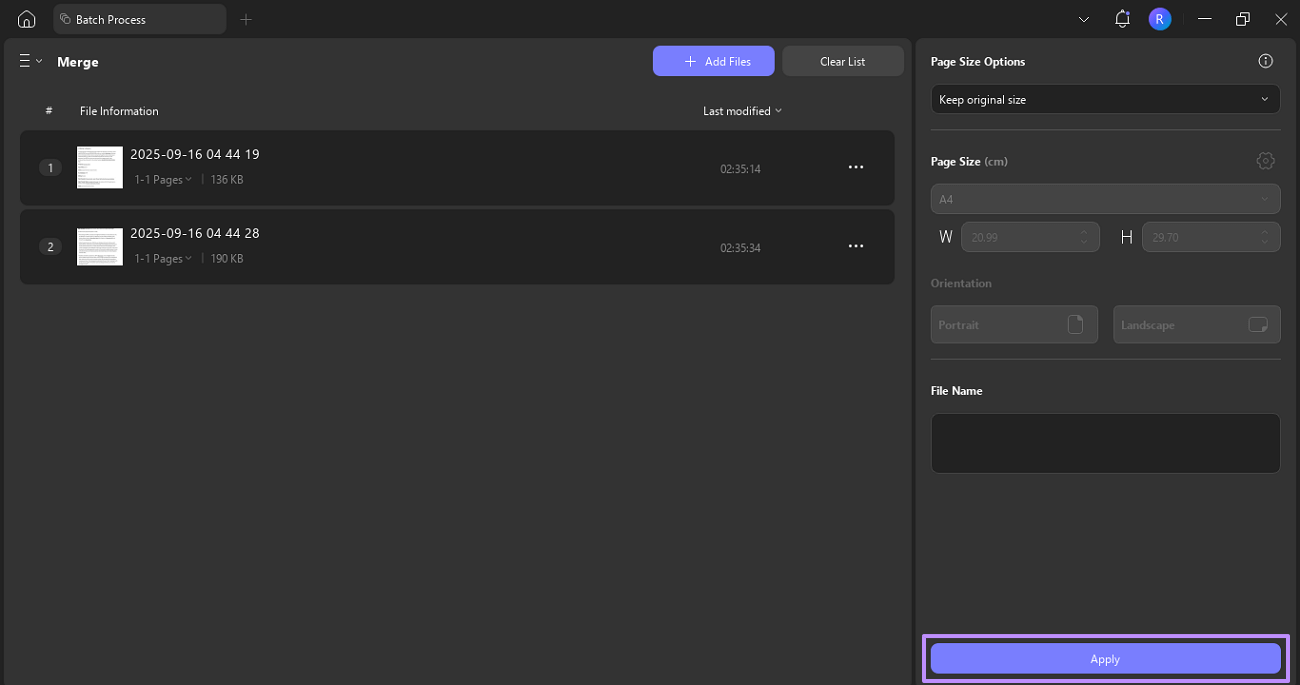The image size is (1300, 685).
Task: Click the Apply button
Action: (1105, 659)
